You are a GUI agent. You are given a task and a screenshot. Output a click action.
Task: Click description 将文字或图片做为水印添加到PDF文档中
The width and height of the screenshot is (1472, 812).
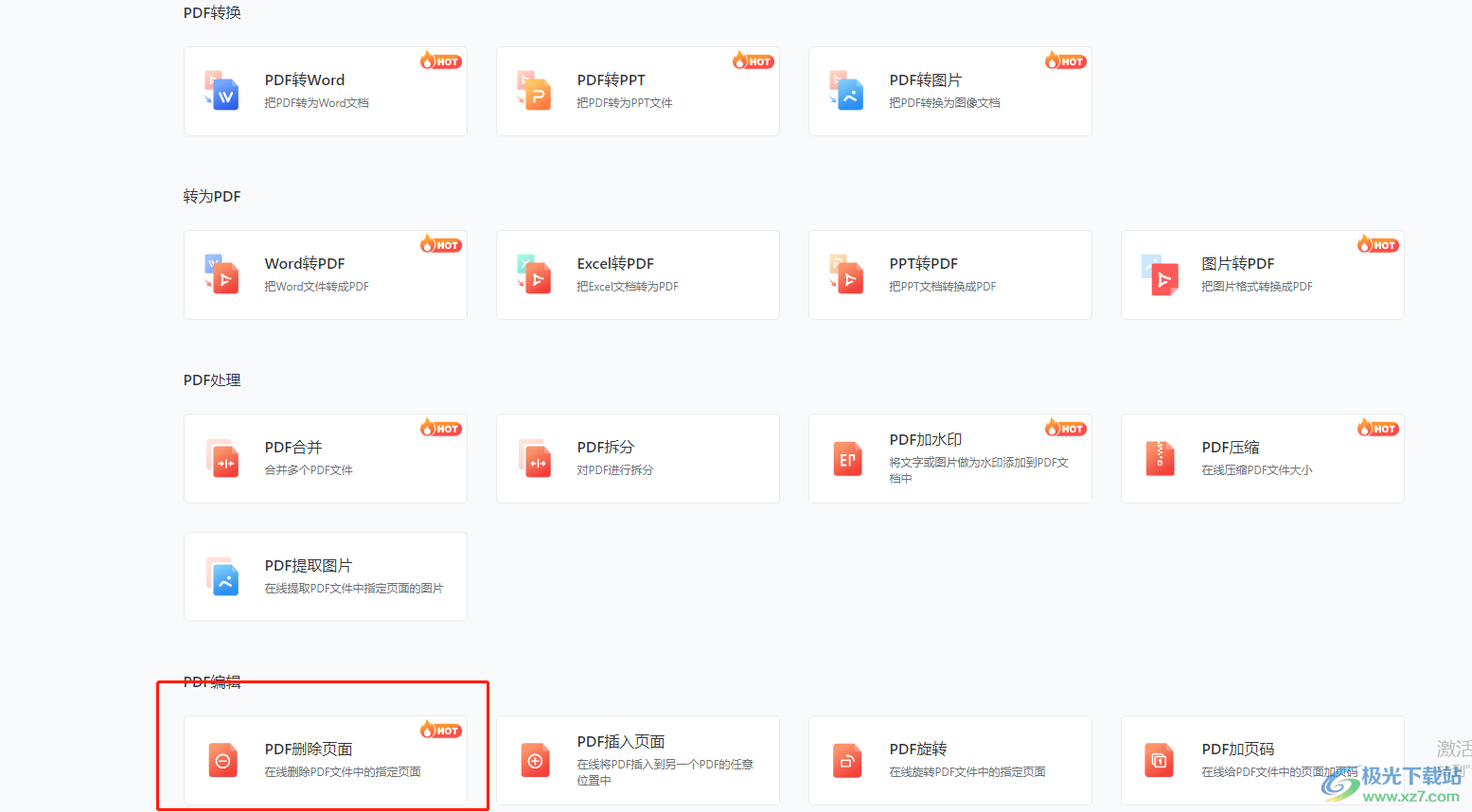click(x=979, y=470)
